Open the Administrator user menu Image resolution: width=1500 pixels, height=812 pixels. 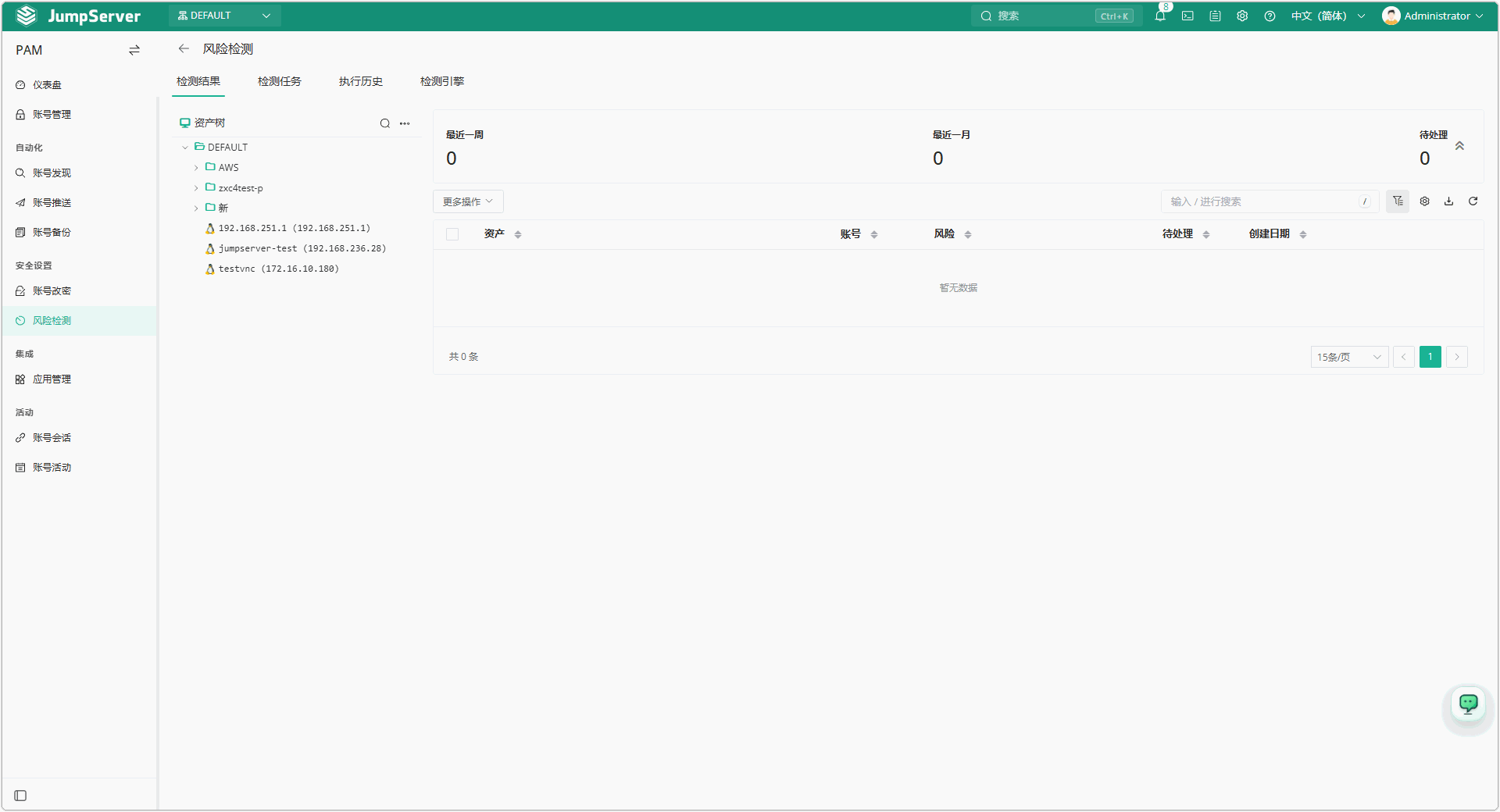point(1432,16)
